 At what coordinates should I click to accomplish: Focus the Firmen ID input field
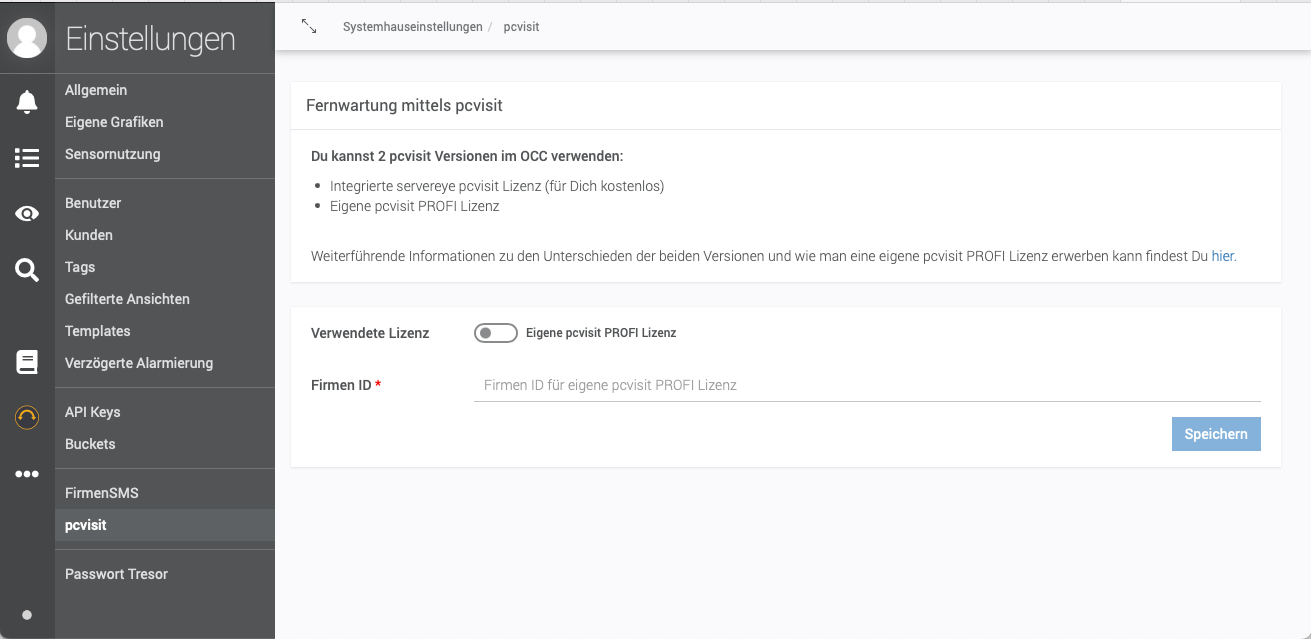(867, 385)
